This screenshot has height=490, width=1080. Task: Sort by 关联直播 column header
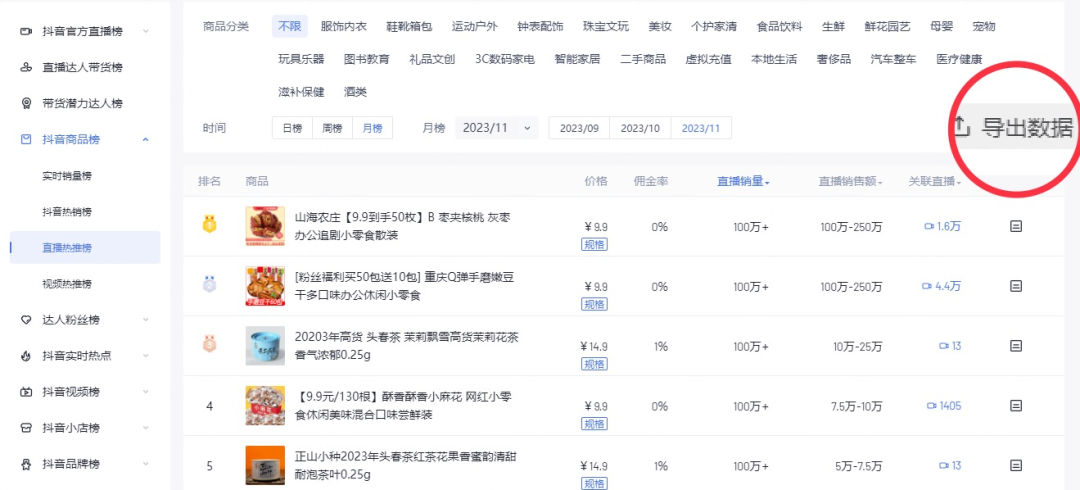coord(935,181)
